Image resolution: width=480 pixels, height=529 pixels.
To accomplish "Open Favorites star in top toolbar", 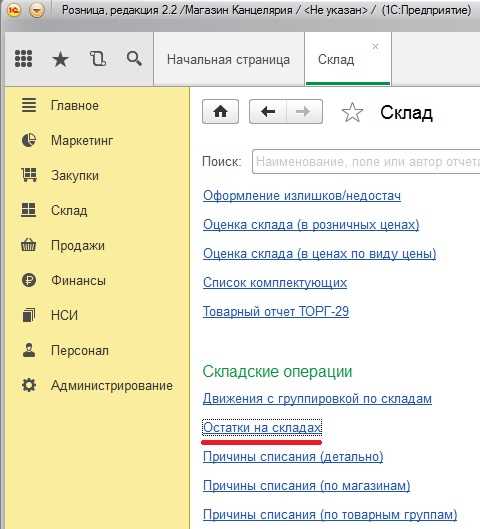I will tap(61, 59).
